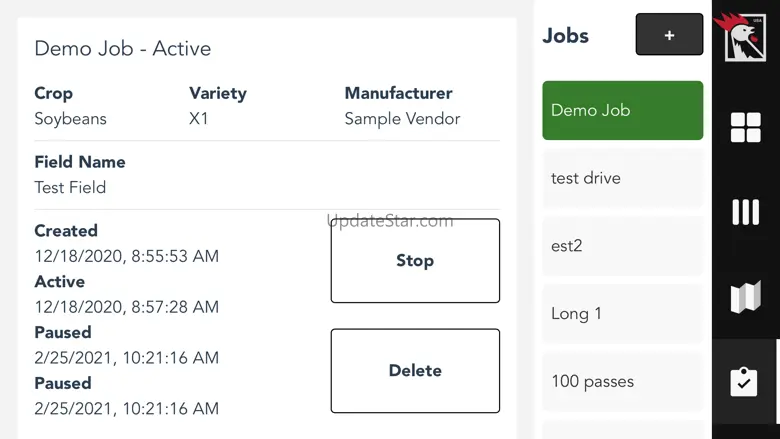Choose the est2 job
The width and height of the screenshot is (780, 439).
point(622,246)
